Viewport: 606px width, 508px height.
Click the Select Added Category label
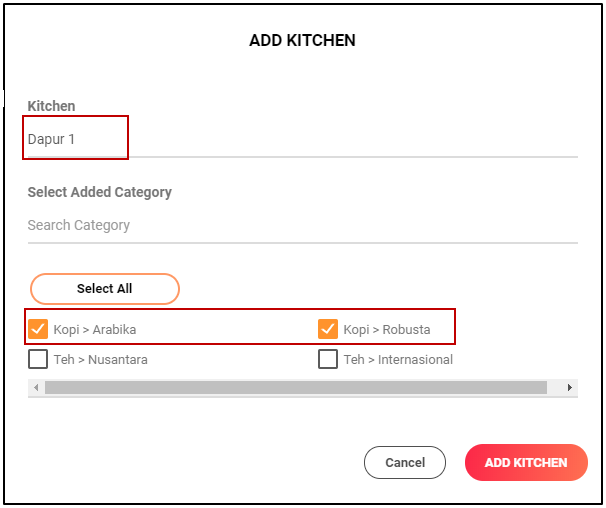point(100,192)
